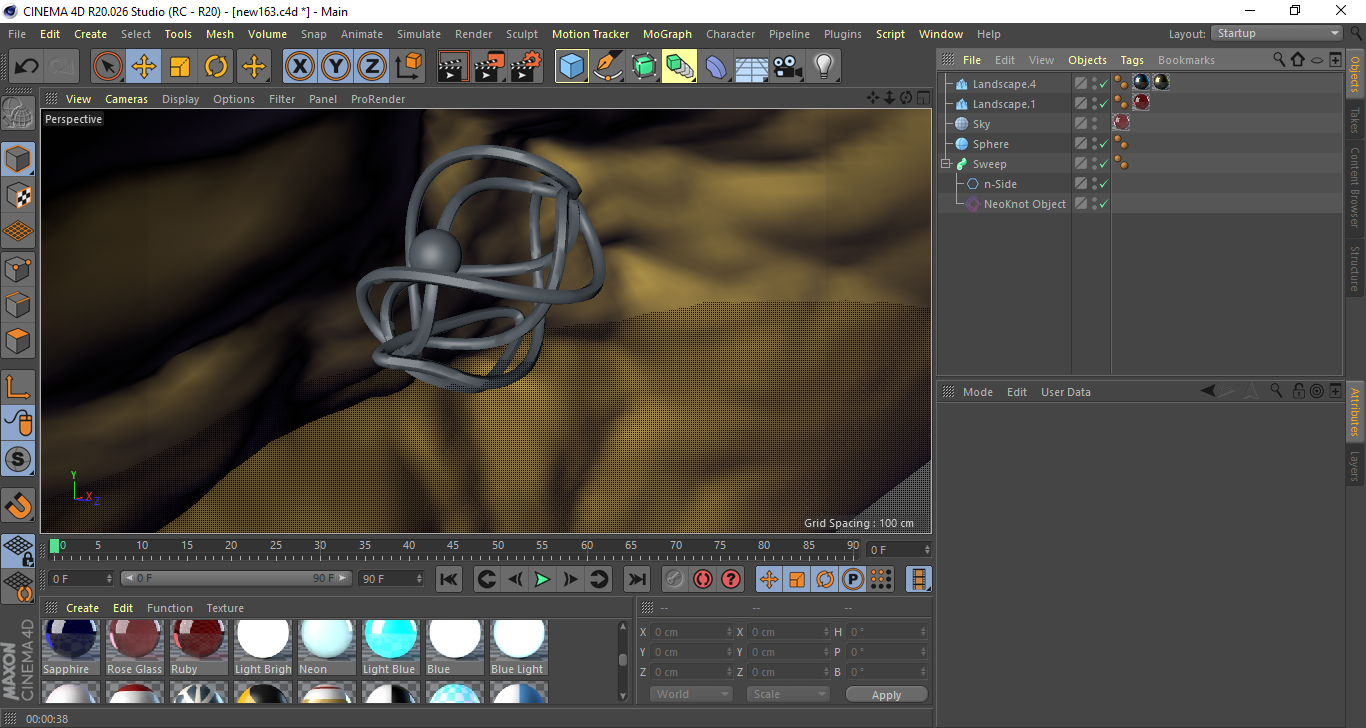Activate the Move tool
This screenshot has height=728, width=1366.
144,67
